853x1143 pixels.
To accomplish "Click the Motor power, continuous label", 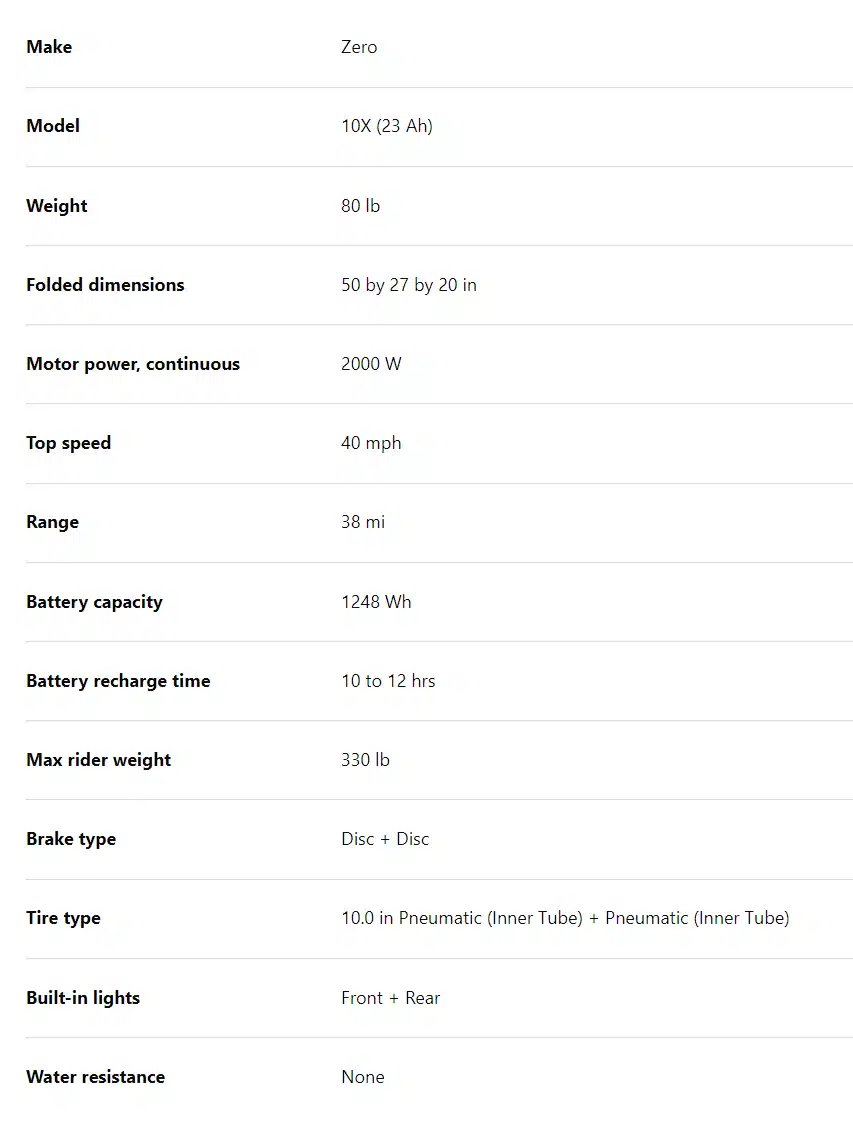I will point(133,364).
